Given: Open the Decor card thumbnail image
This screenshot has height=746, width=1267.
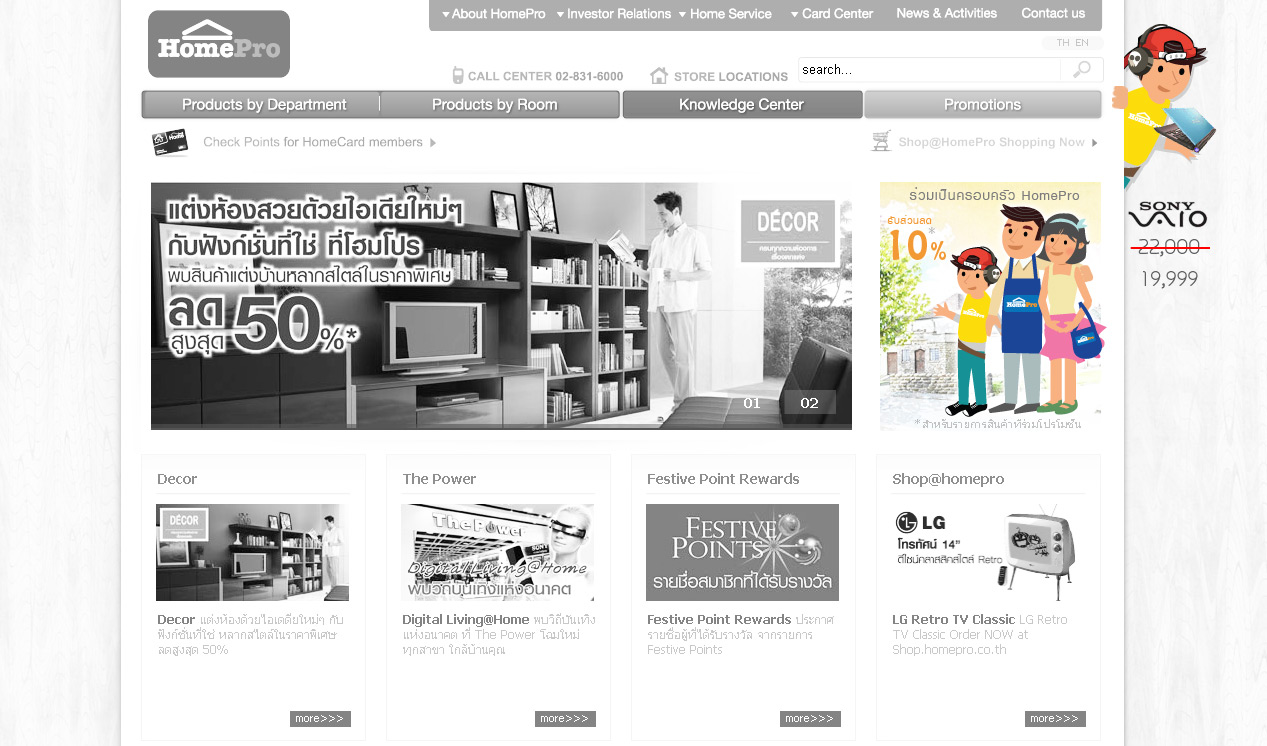Looking at the screenshot, I should (252, 552).
